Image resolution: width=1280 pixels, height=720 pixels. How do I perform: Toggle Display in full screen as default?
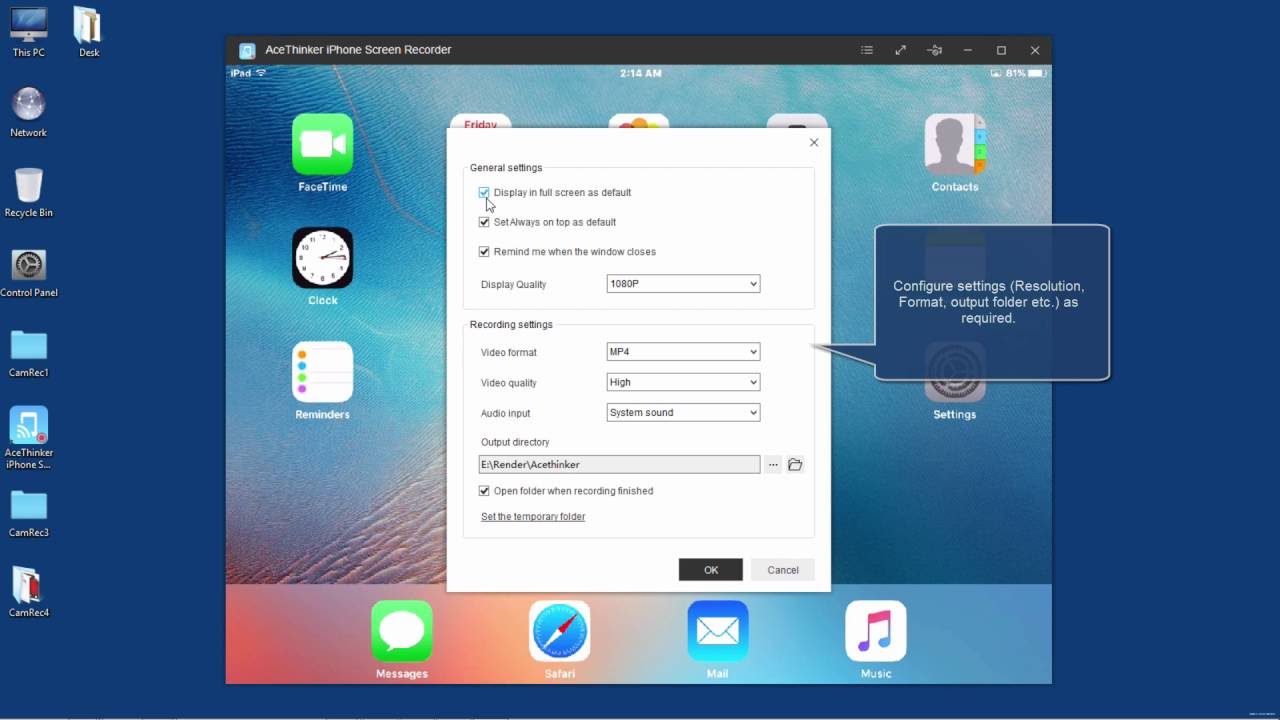coord(484,192)
